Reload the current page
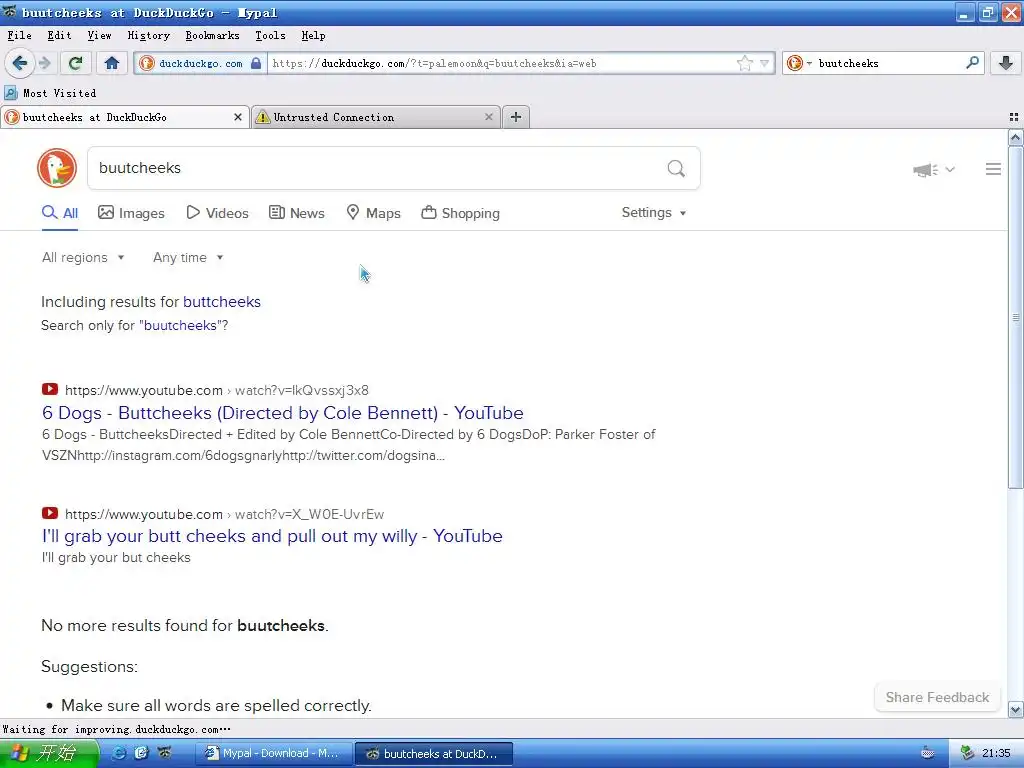 [x=75, y=63]
